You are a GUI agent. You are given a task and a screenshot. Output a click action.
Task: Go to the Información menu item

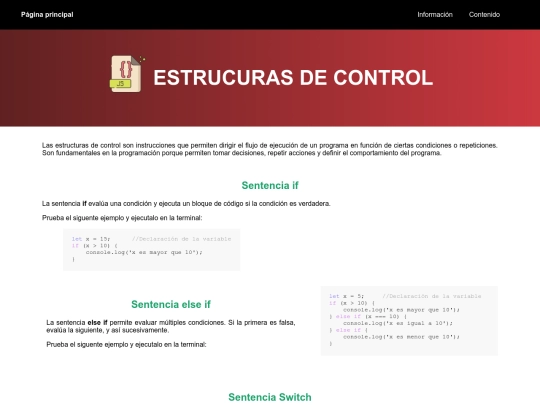[435, 14]
